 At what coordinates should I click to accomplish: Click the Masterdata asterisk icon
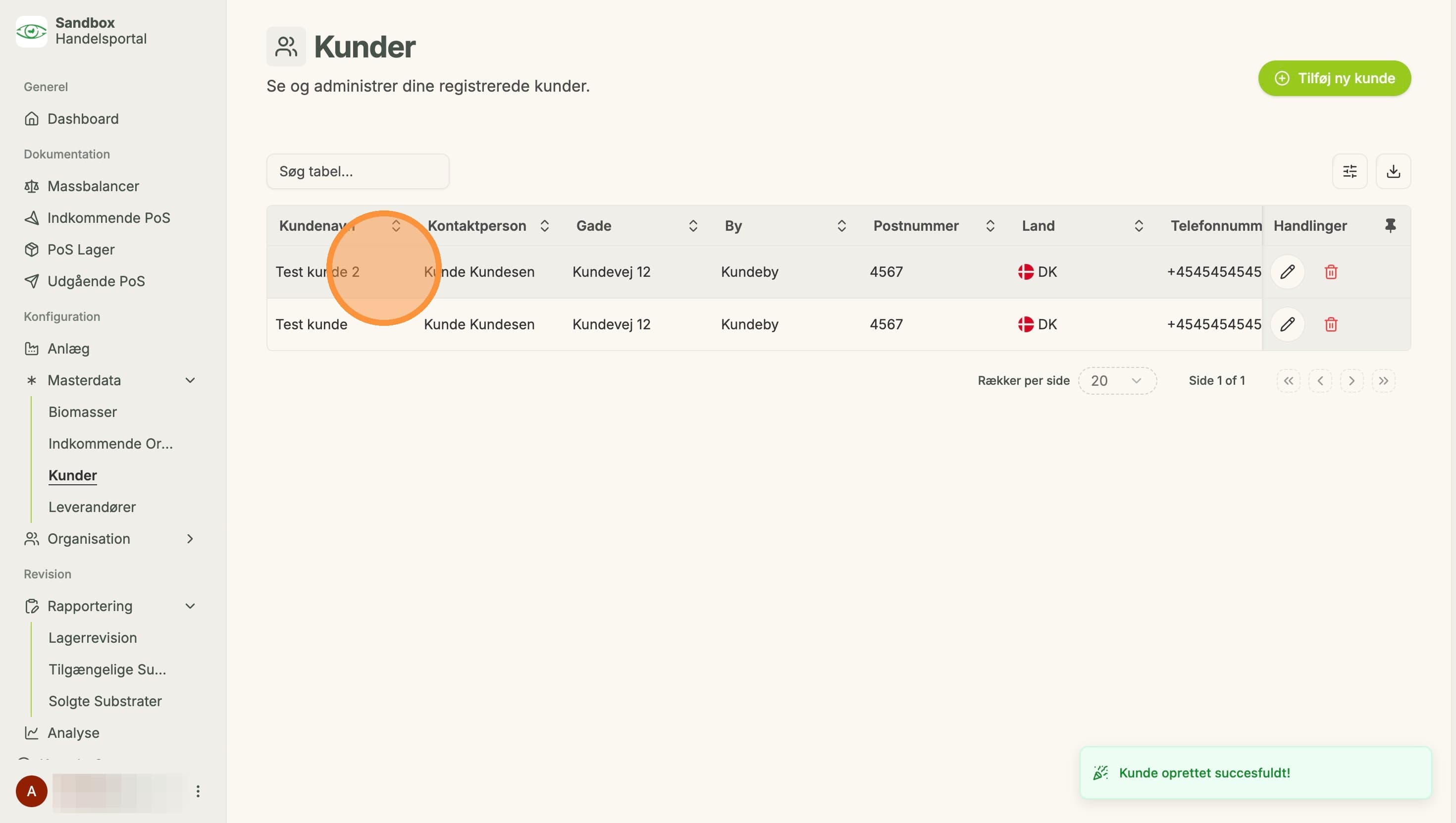[32, 380]
